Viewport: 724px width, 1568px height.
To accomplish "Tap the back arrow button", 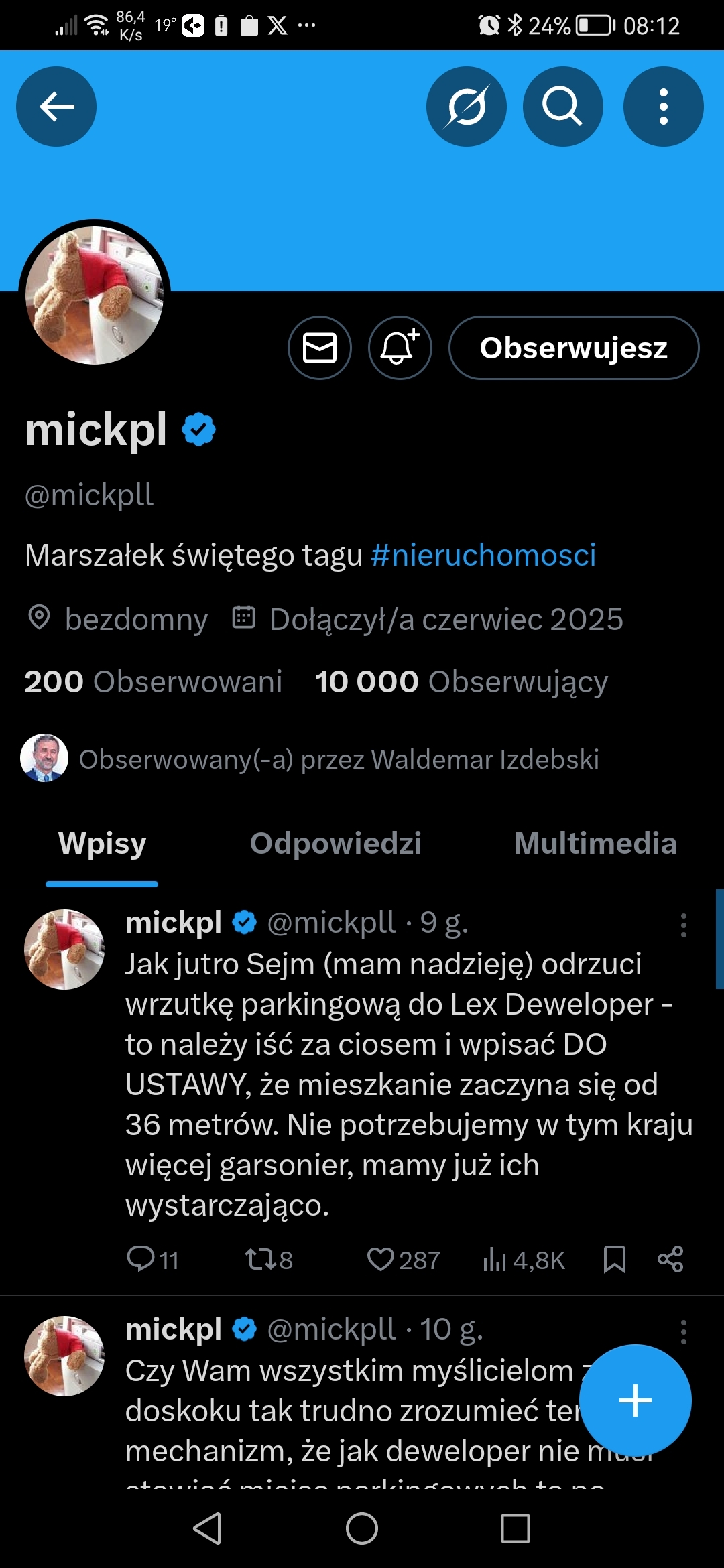I will 56,107.
